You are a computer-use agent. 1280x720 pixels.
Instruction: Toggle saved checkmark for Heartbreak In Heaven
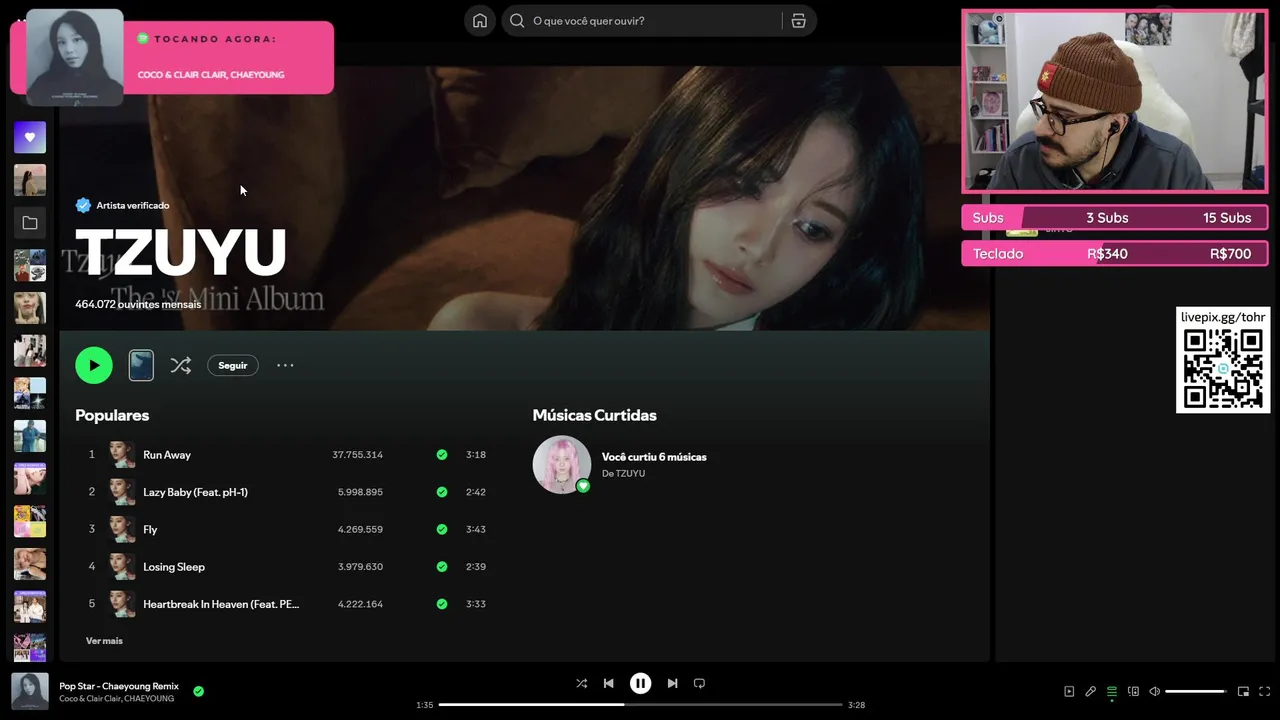(x=442, y=604)
